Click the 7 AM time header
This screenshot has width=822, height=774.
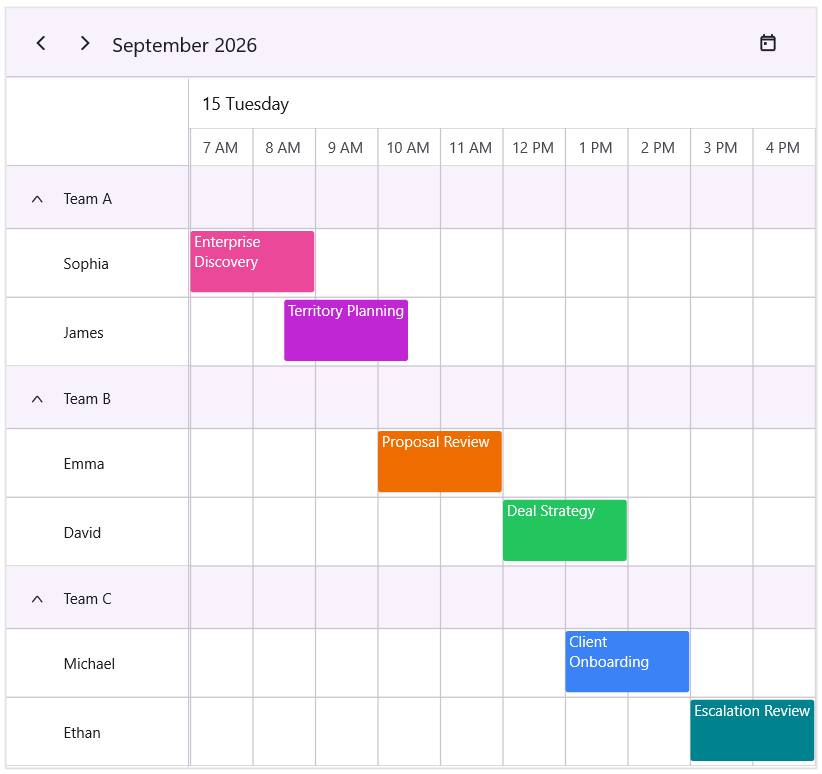tap(221, 148)
